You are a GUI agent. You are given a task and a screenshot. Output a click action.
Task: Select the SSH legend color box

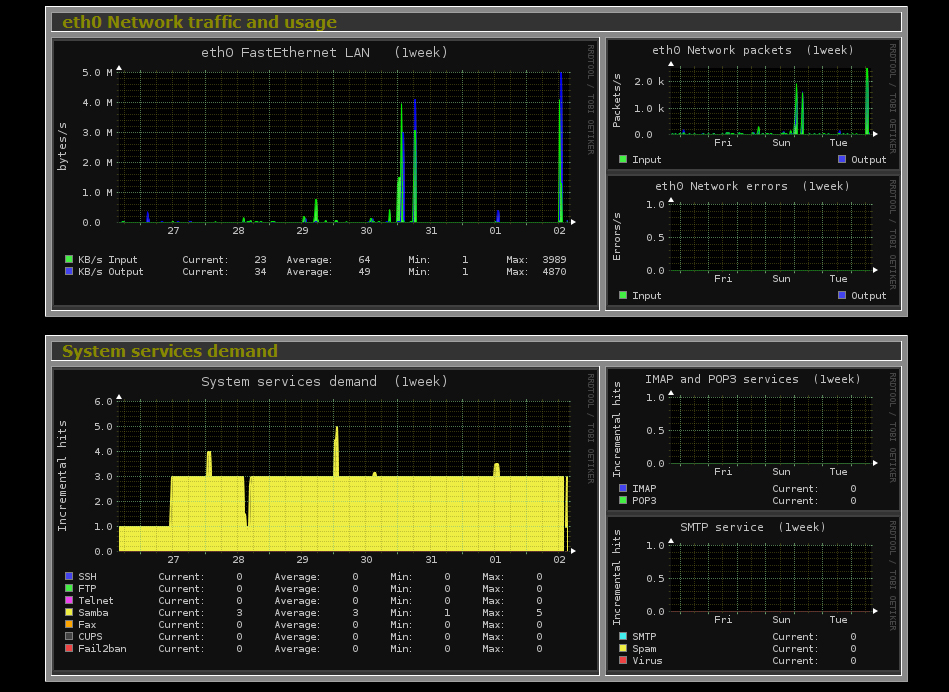[69, 576]
